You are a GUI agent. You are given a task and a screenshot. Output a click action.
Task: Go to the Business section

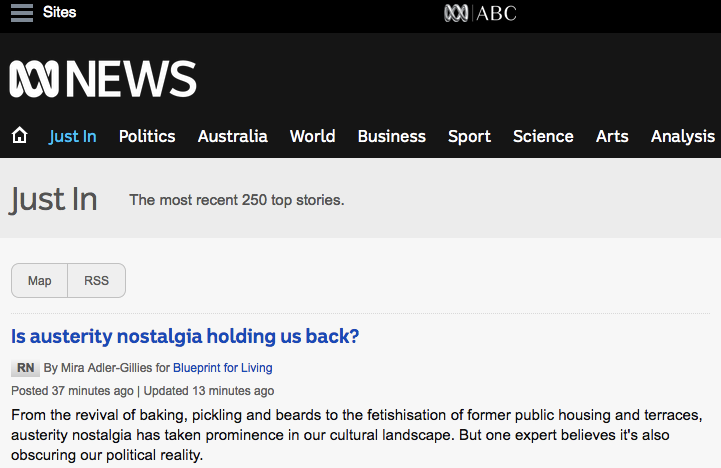pos(391,137)
